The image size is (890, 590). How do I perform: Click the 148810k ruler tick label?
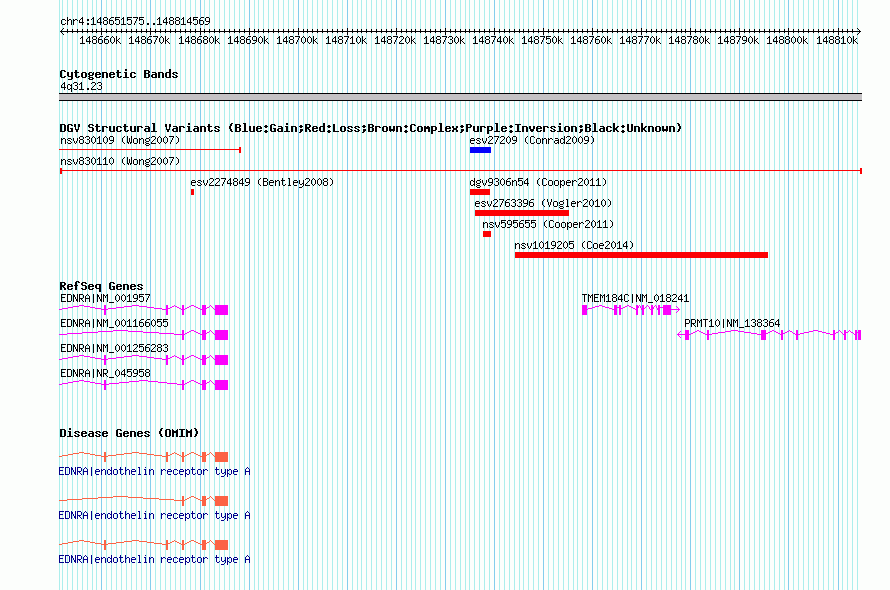click(x=837, y=40)
